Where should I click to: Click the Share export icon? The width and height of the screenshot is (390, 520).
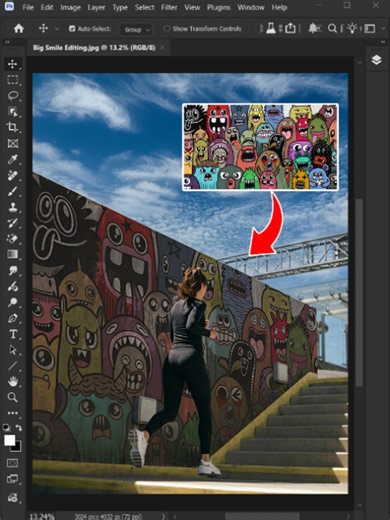pos(290,29)
